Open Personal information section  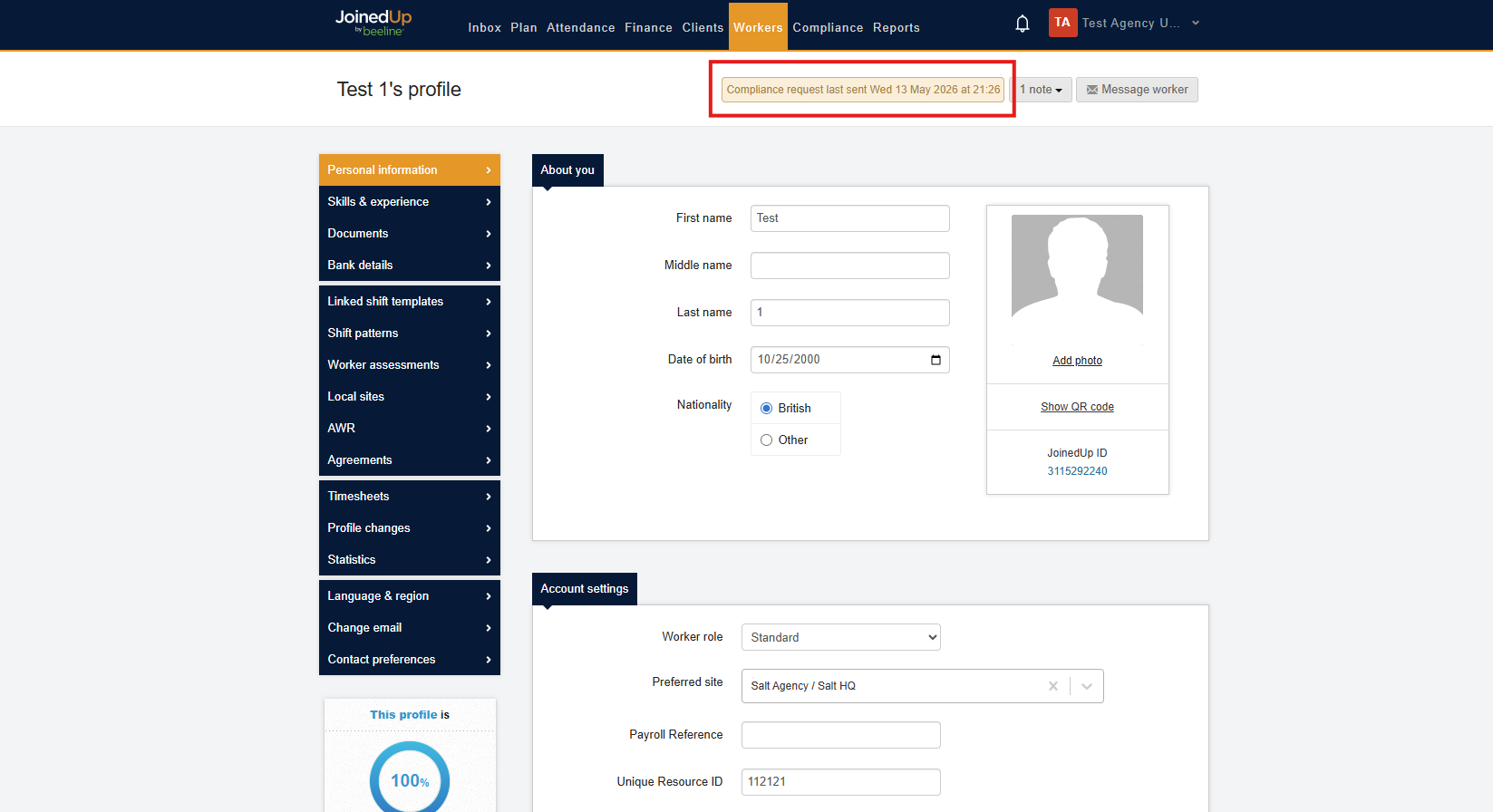410,170
